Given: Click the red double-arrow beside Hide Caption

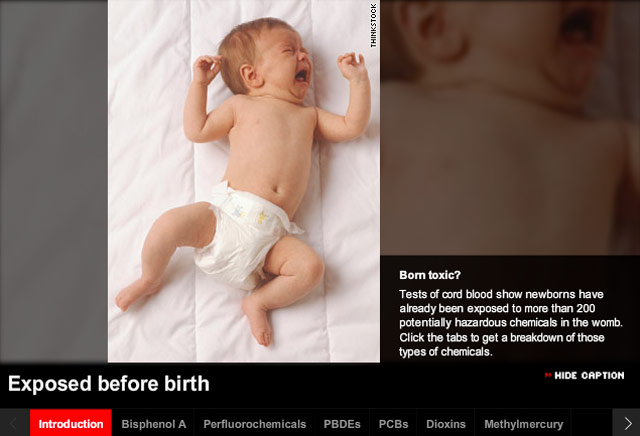Looking at the screenshot, I should coord(548,375).
